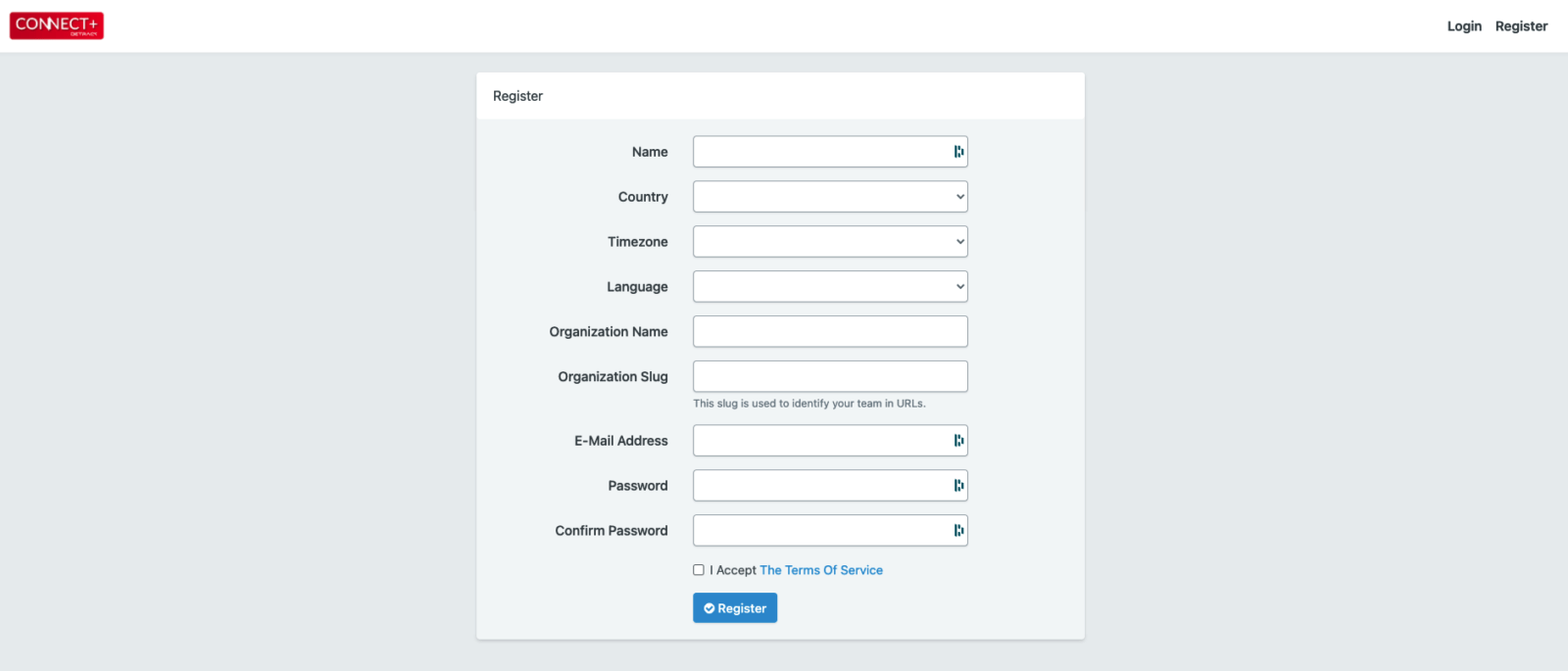Click the autofill icon in E-Mail Address field
Viewport: 1568px width, 671px height.
tap(958, 441)
